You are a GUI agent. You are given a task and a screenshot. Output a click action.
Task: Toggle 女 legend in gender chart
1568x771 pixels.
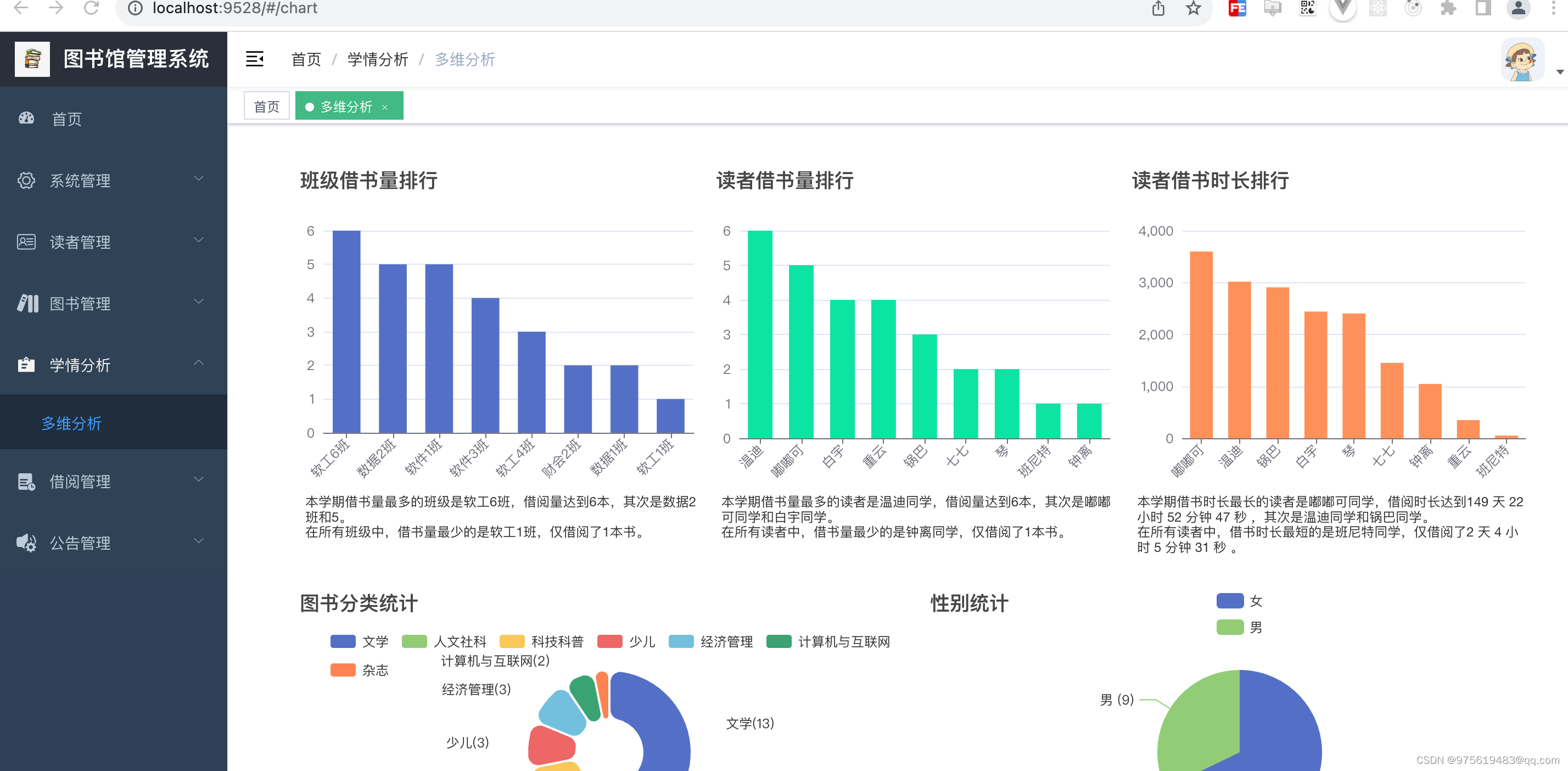click(x=1230, y=601)
